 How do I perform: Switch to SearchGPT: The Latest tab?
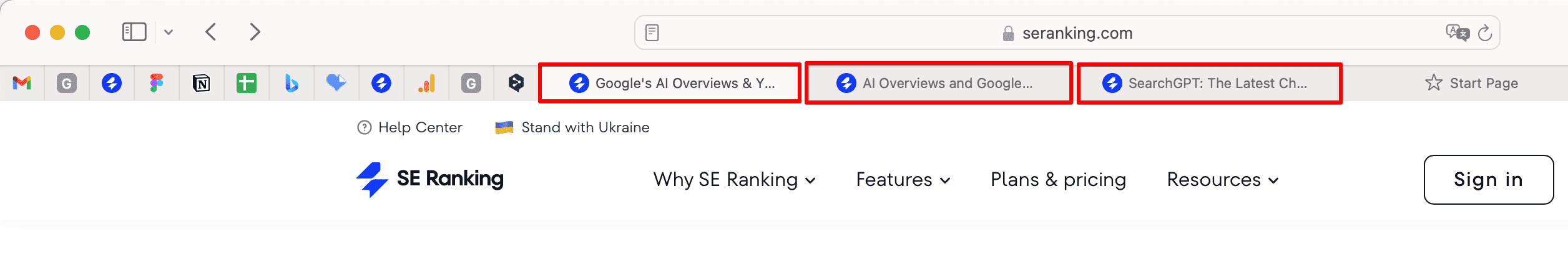click(1210, 83)
